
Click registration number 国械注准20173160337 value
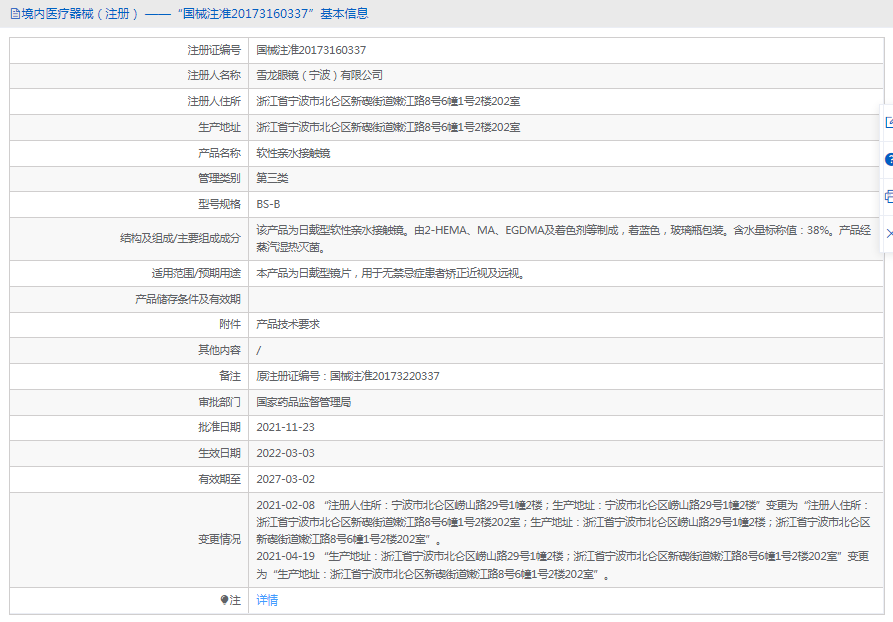(311, 49)
